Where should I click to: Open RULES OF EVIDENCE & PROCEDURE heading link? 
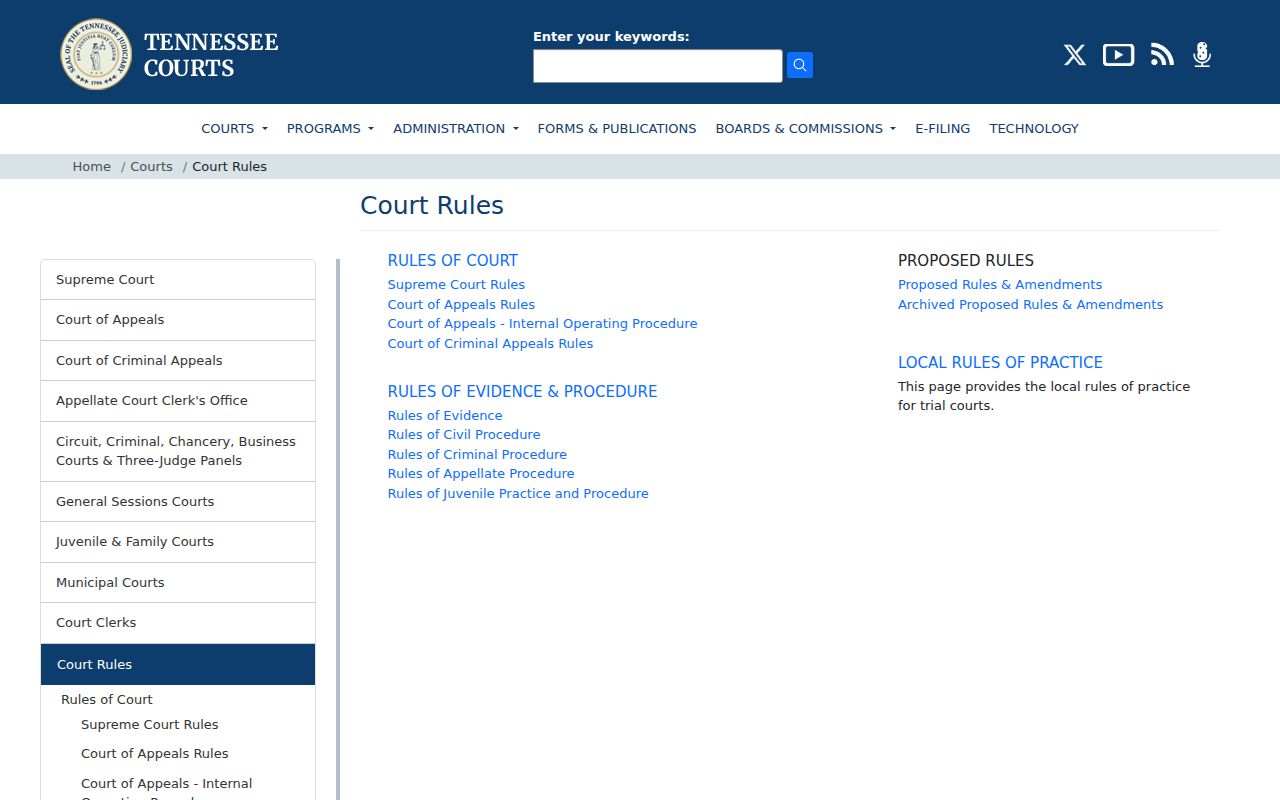pos(523,391)
